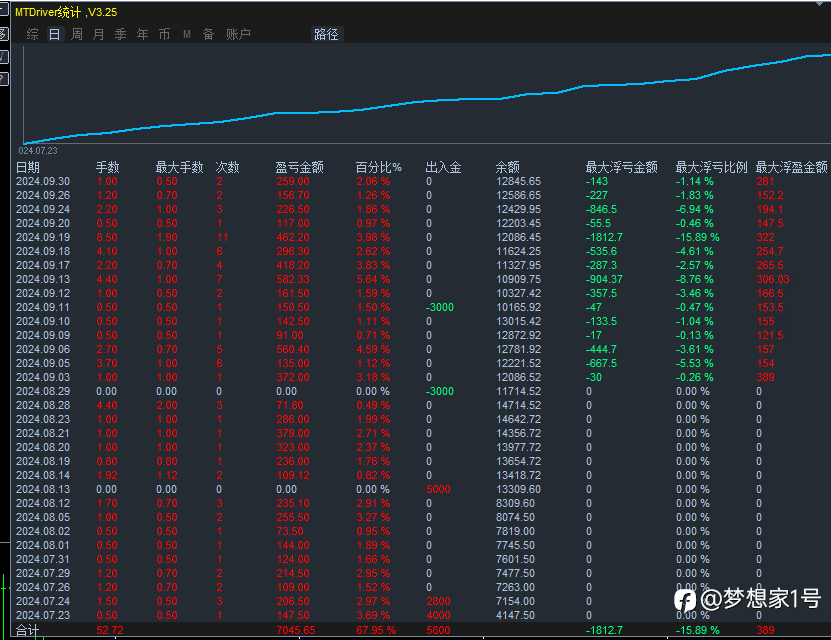Click the 合计 totals row label
The width and height of the screenshot is (831, 640).
click(x=27, y=631)
